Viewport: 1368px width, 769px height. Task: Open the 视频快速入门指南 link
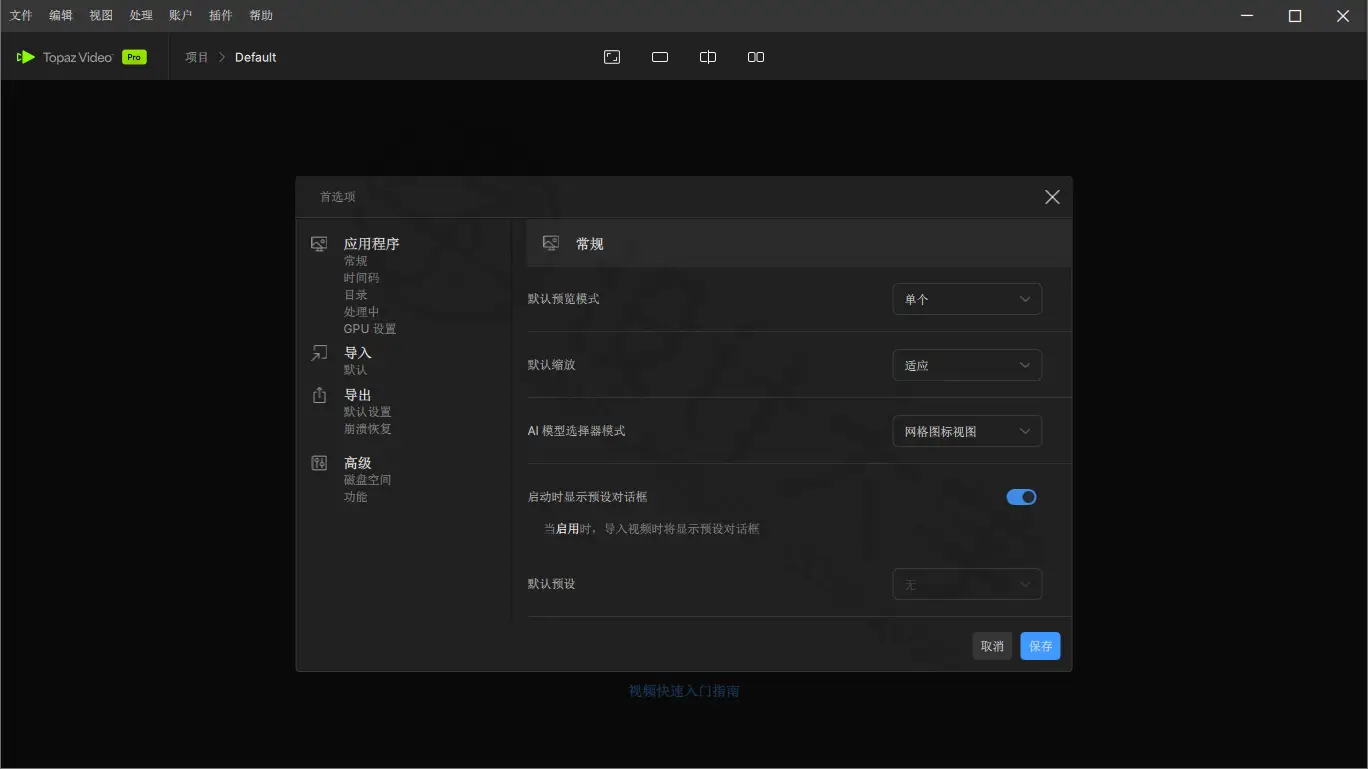point(684,691)
